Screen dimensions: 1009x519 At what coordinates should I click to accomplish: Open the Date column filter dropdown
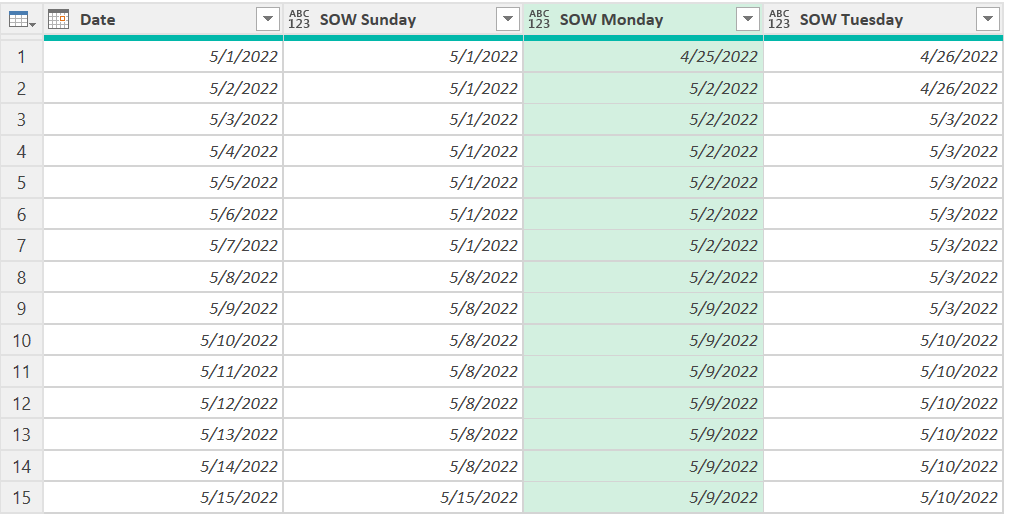[x=268, y=19]
